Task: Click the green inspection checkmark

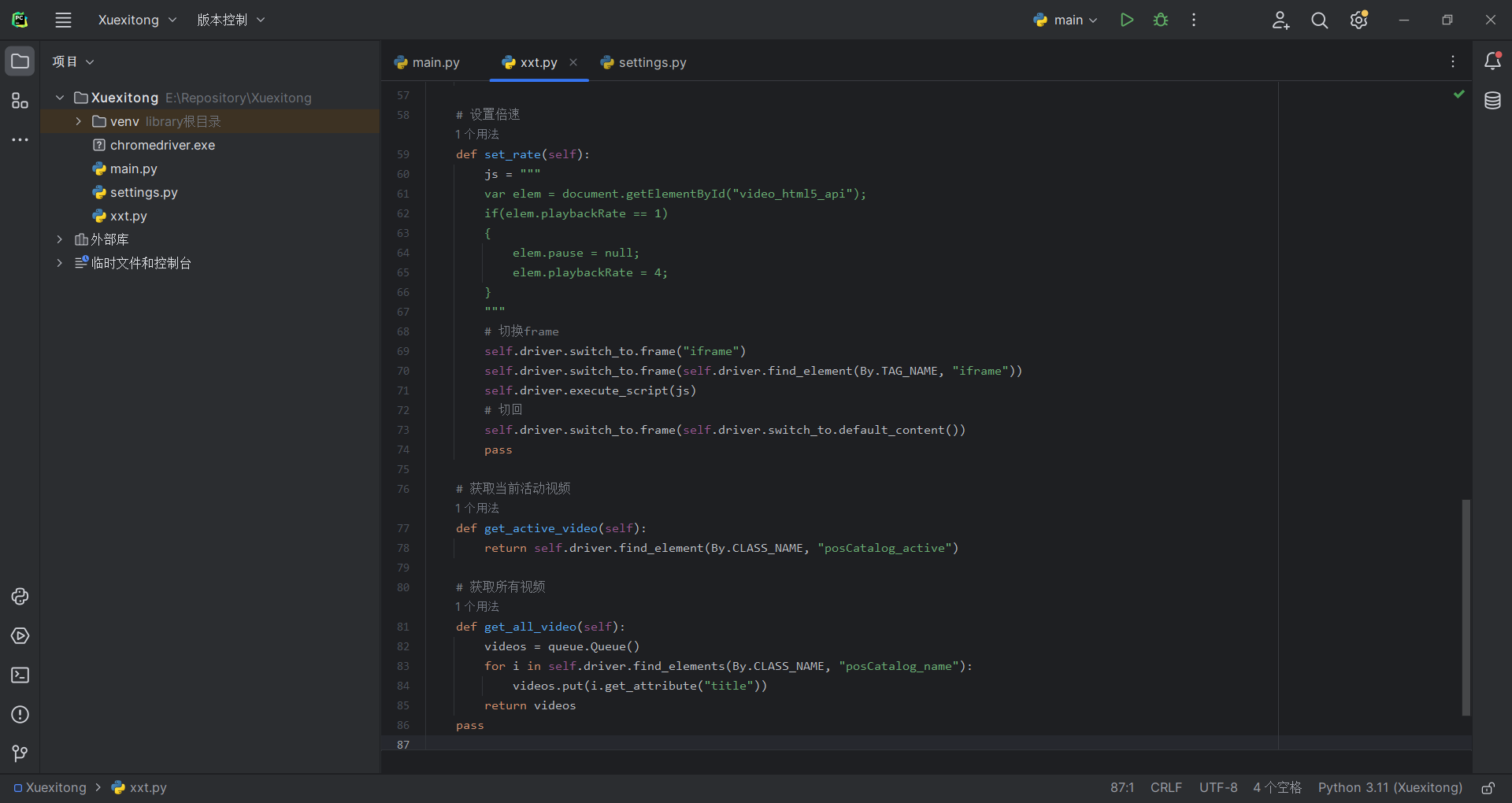Action: pos(1459,94)
